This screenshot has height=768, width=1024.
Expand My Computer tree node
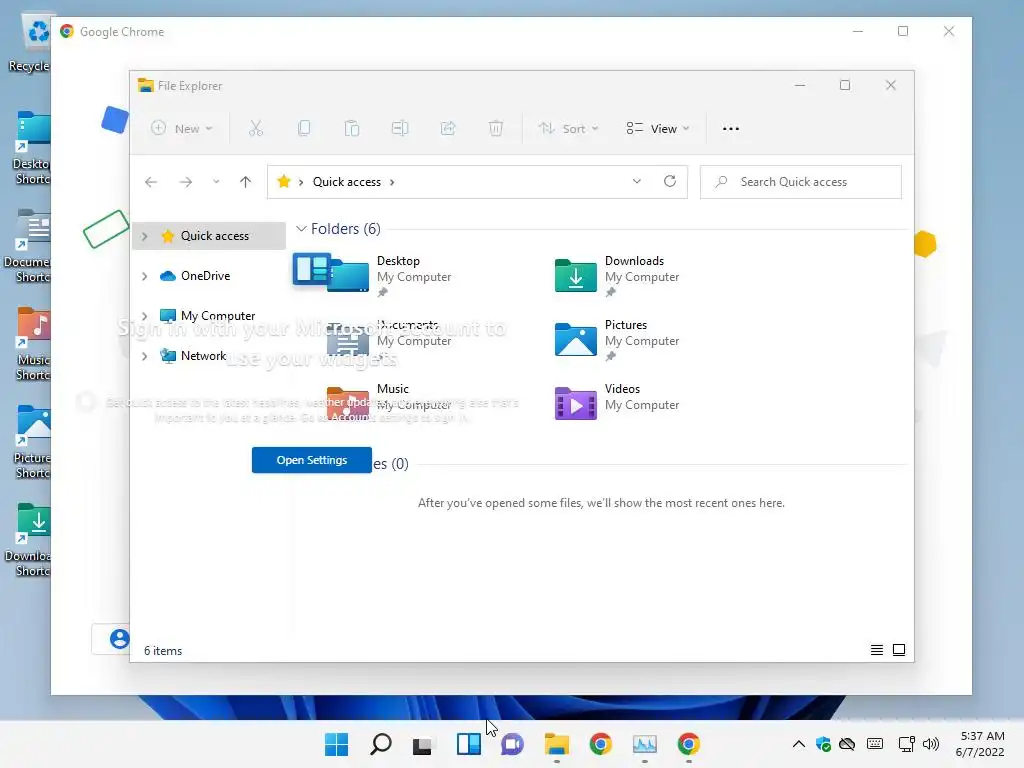[144, 316]
